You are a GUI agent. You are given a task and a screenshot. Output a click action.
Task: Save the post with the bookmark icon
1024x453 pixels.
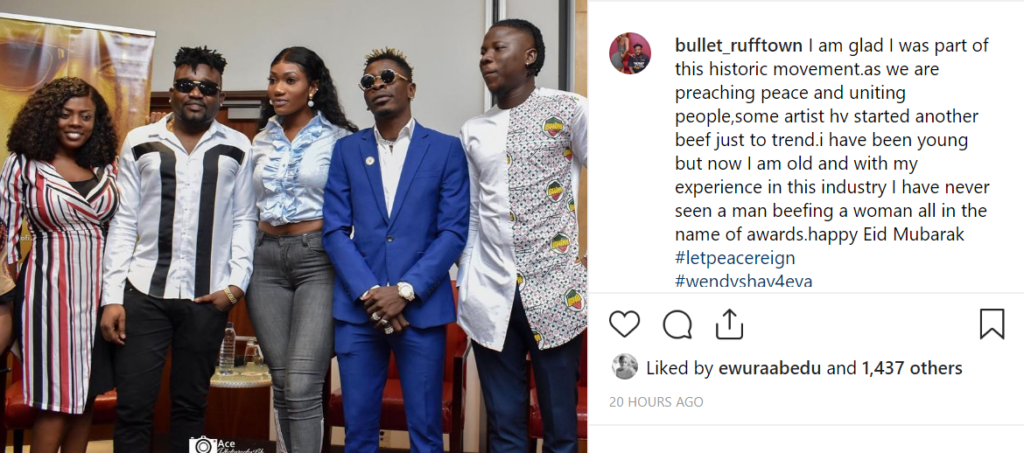pyautogui.click(x=991, y=324)
